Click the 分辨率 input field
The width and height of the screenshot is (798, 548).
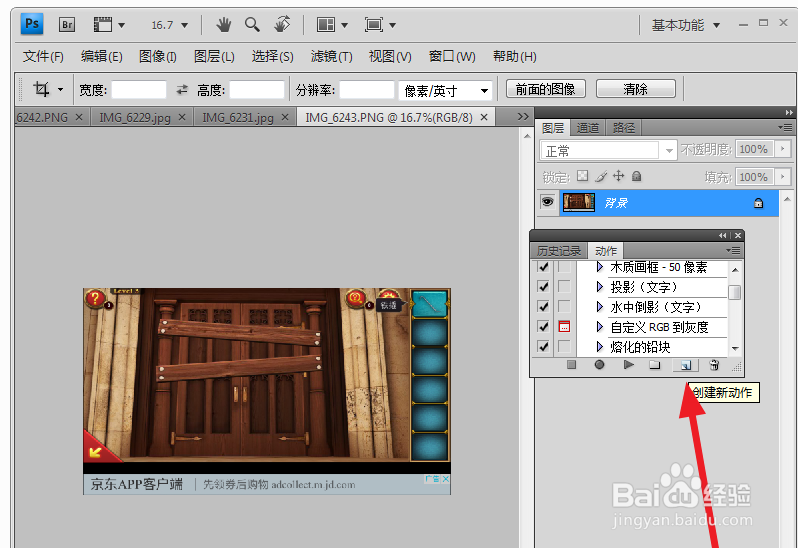click(x=366, y=90)
